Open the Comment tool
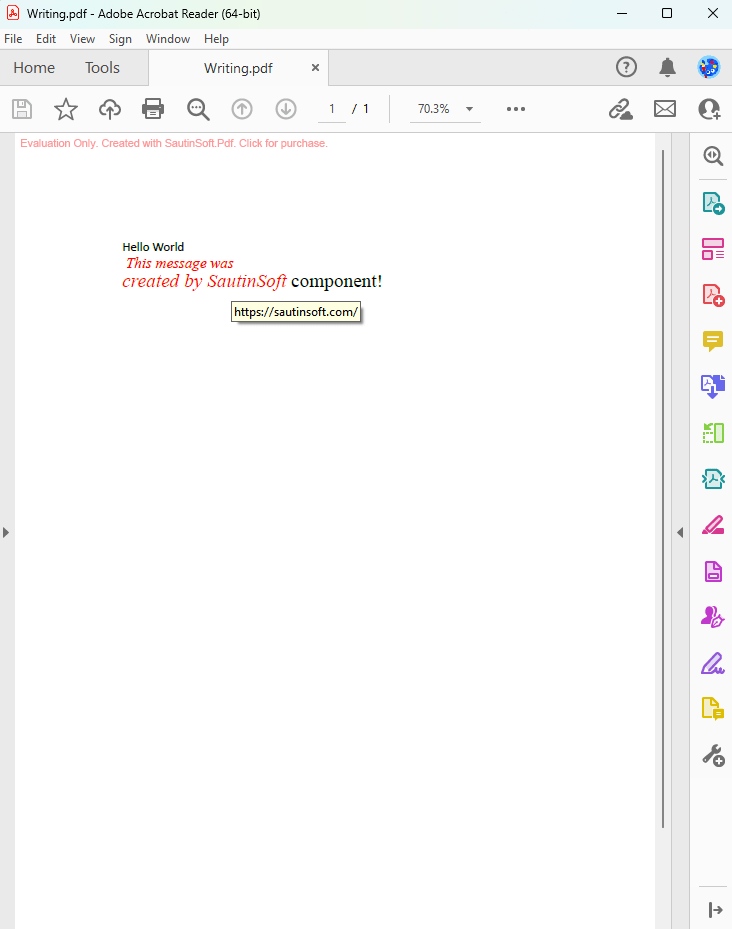The image size is (732, 929). tap(713, 341)
